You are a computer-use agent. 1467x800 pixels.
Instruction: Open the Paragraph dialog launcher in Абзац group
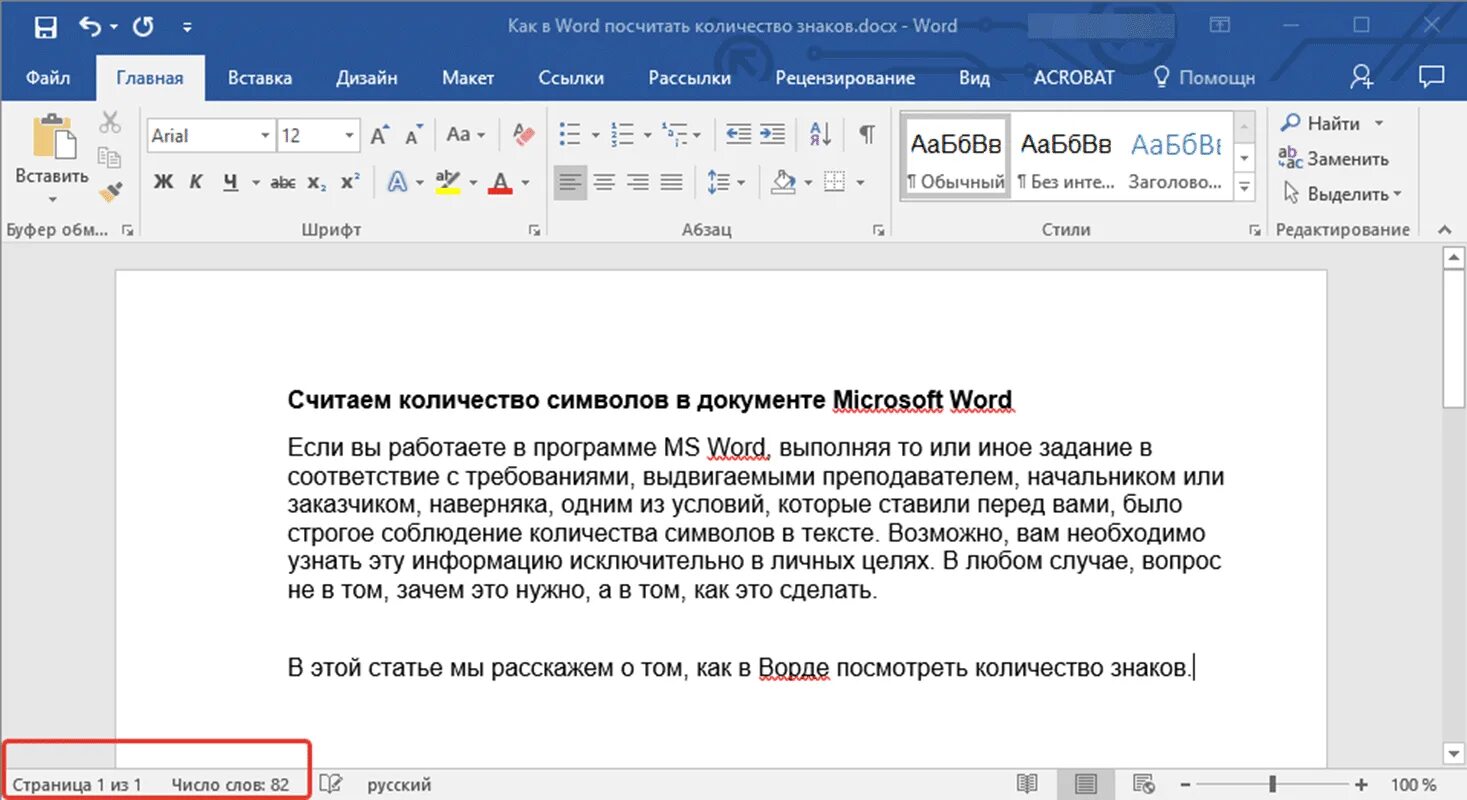click(878, 230)
